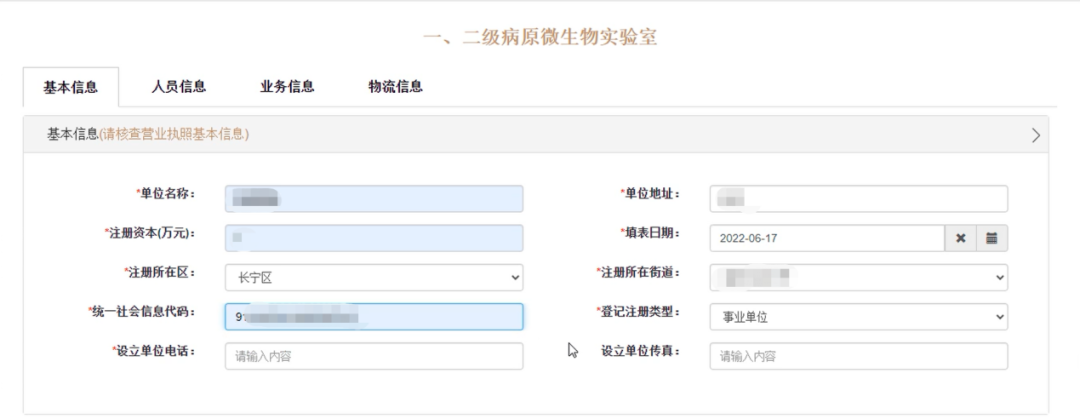Expand the 注册所在街道 dropdown

(x=858, y=277)
